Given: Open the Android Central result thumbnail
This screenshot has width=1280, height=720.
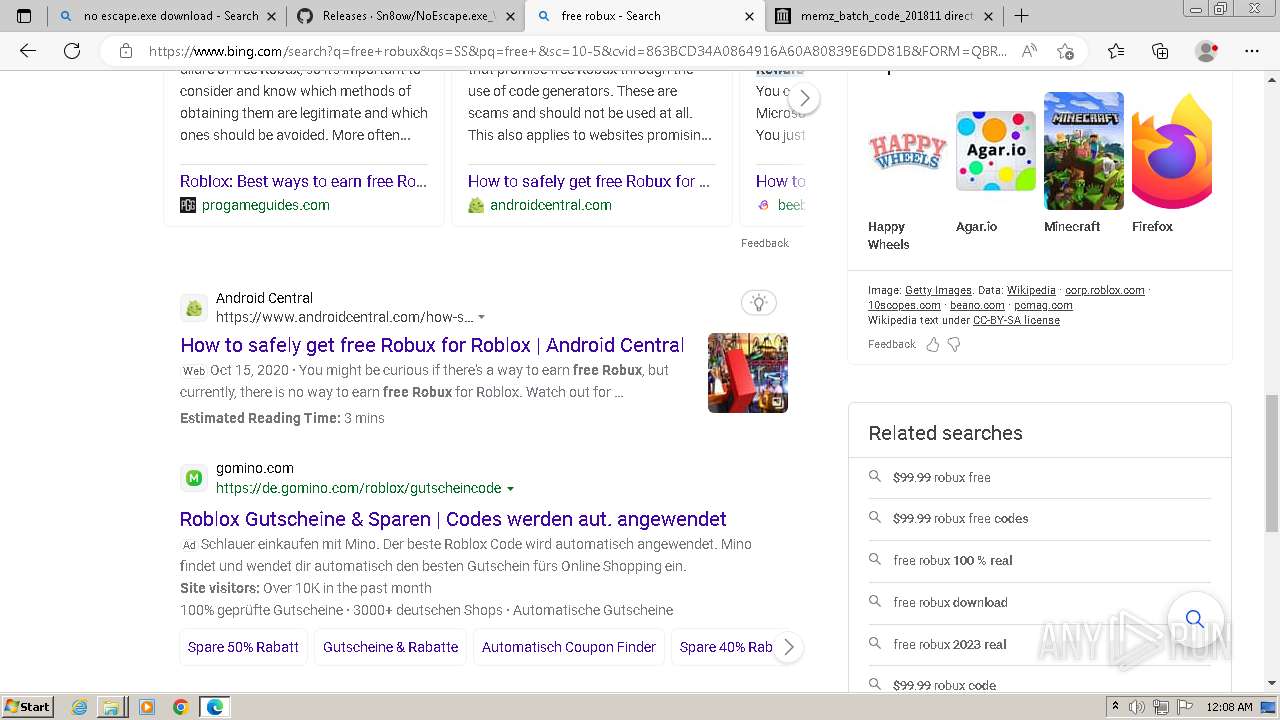Looking at the screenshot, I should click(748, 373).
